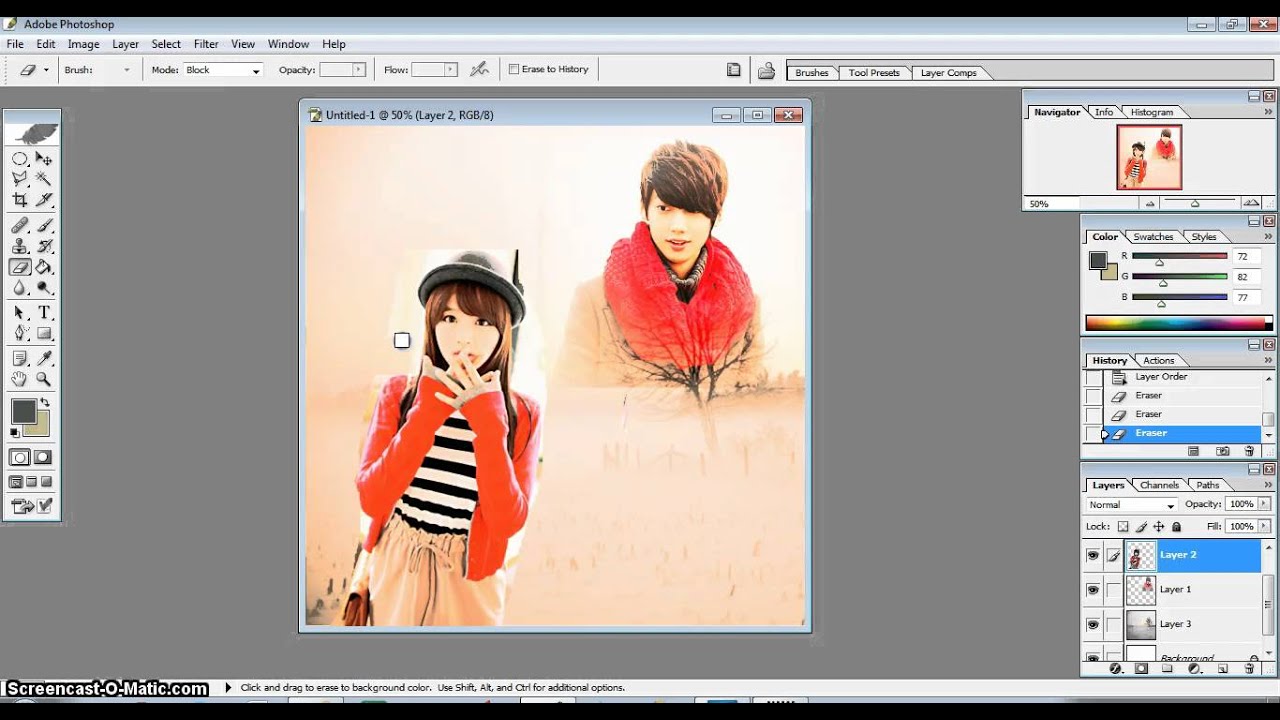Open the Normal blend mode dropdown

(1132, 505)
